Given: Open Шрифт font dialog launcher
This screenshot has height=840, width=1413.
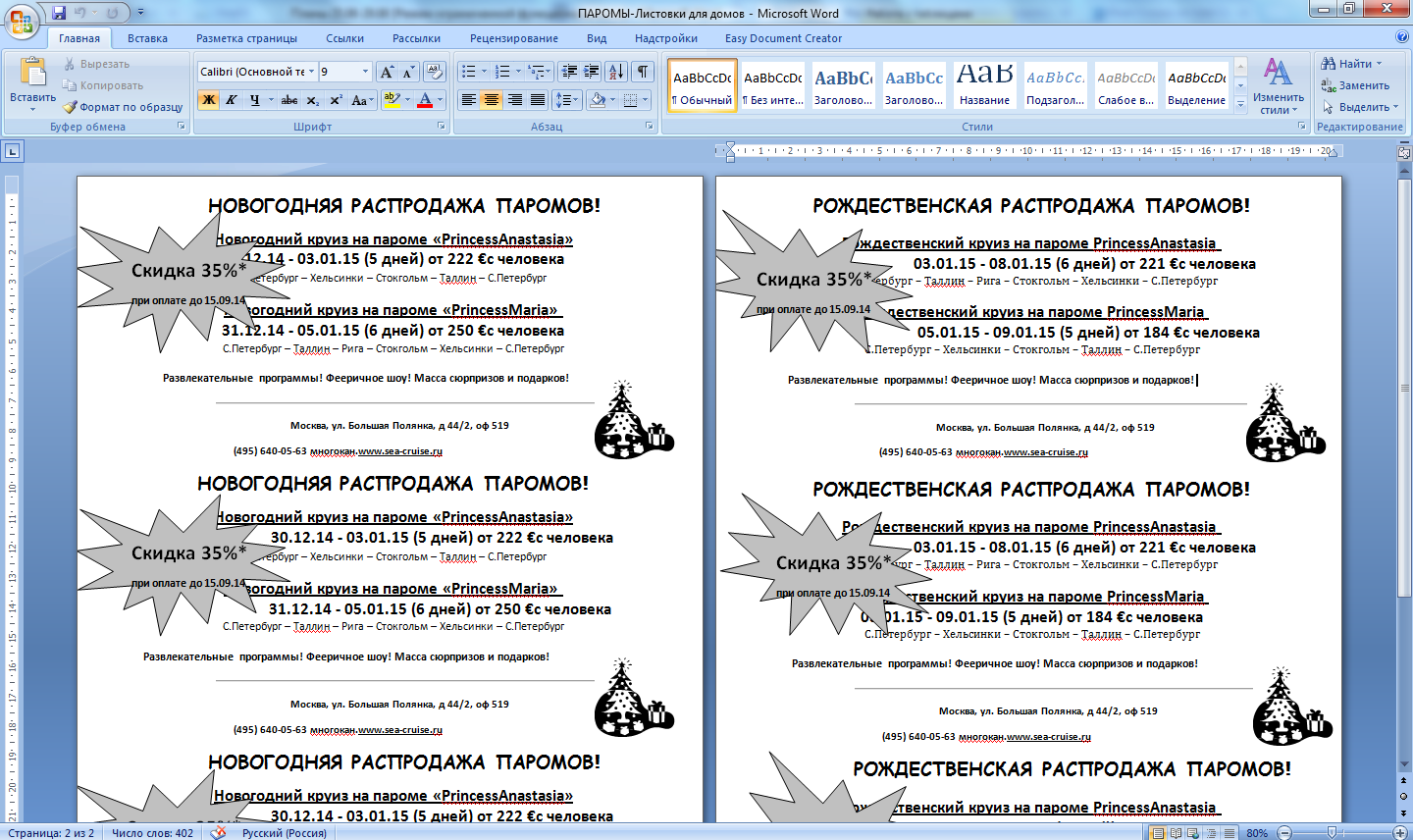Looking at the screenshot, I should tap(442, 127).
